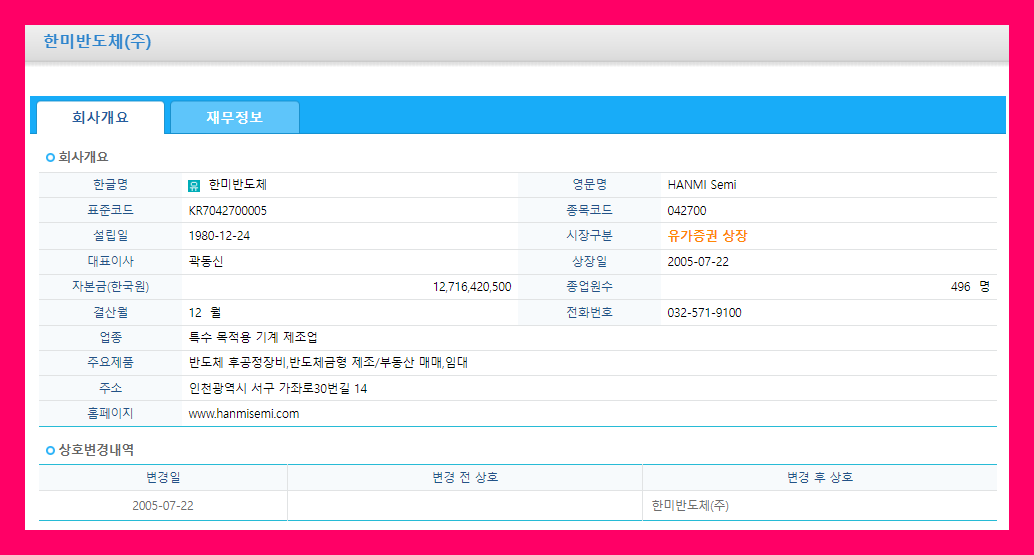Image resolution: width=1034 pixels, height=555 pixels.
Task: Click the 홈페이지 row label
Action: point(110,414)
